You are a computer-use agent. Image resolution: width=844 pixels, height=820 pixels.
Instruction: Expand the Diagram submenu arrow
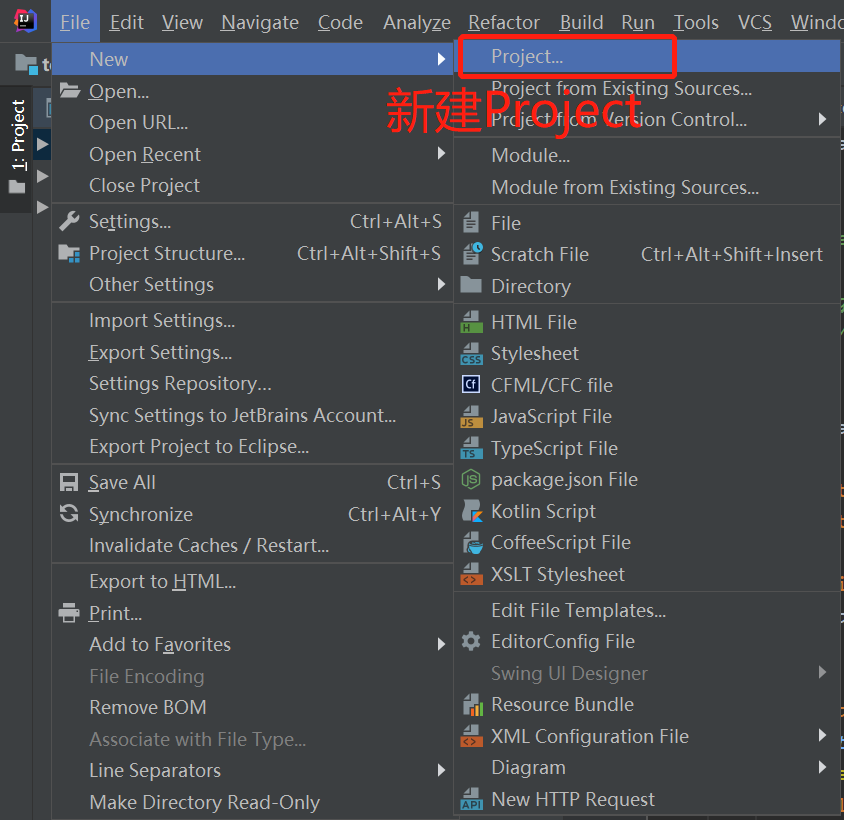pos(822,767)
